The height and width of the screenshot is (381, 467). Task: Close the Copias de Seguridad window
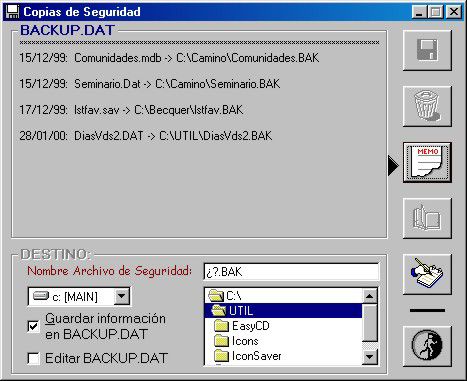tap(454, 12)
